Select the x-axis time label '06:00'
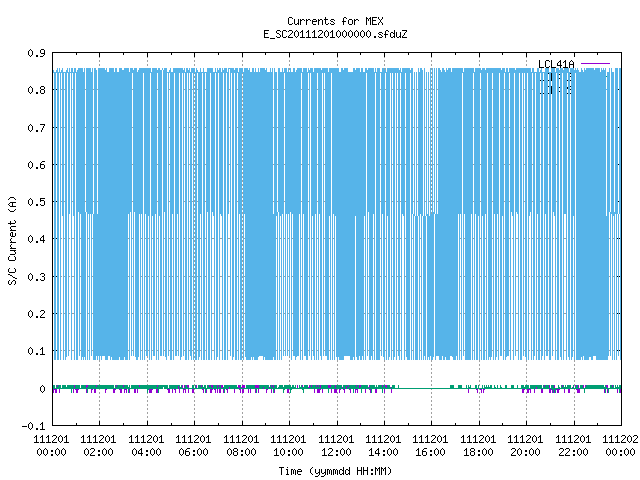The height and width of the screenshot is (480, 640). 193,453
